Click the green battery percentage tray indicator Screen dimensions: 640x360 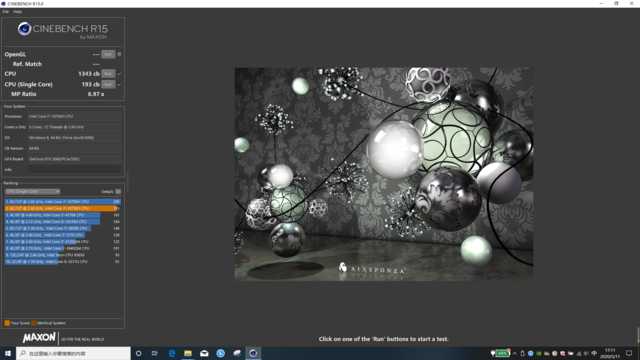tap(501, 353)
